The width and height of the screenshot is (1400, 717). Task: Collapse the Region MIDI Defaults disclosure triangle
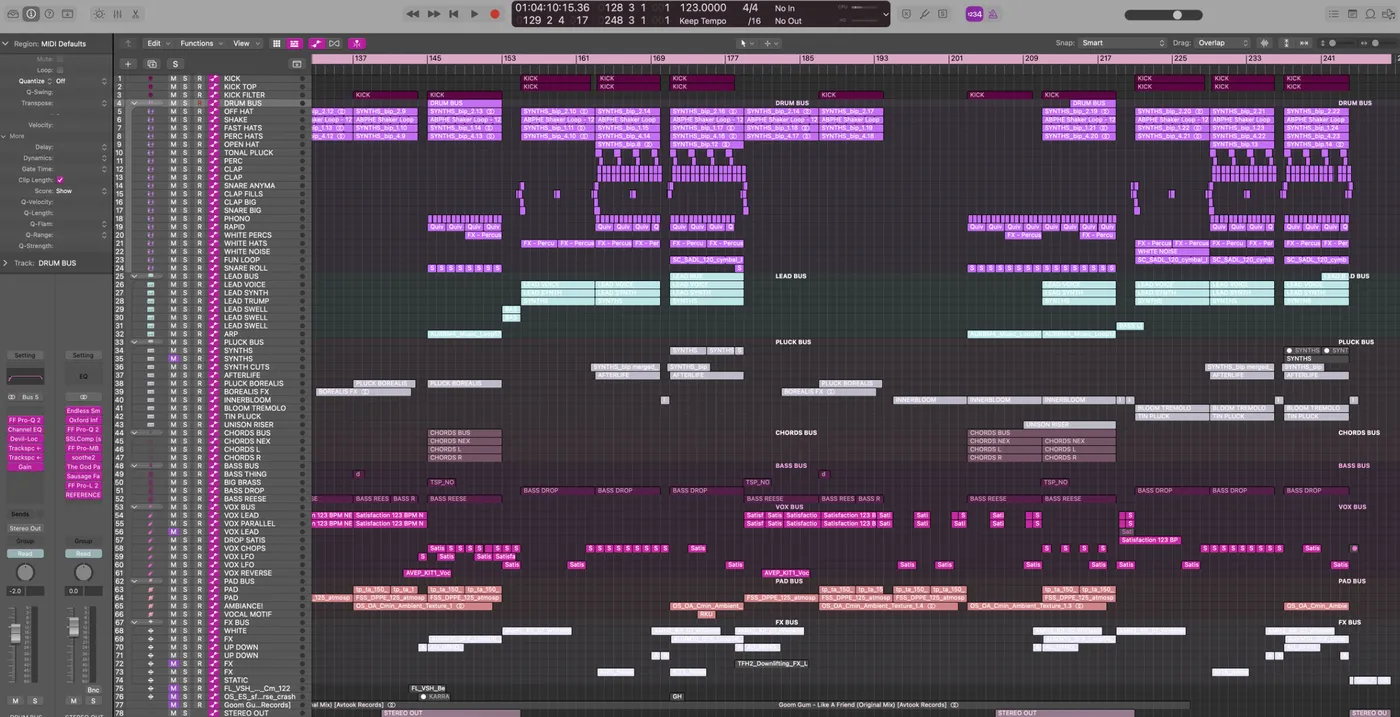(5, 44)
